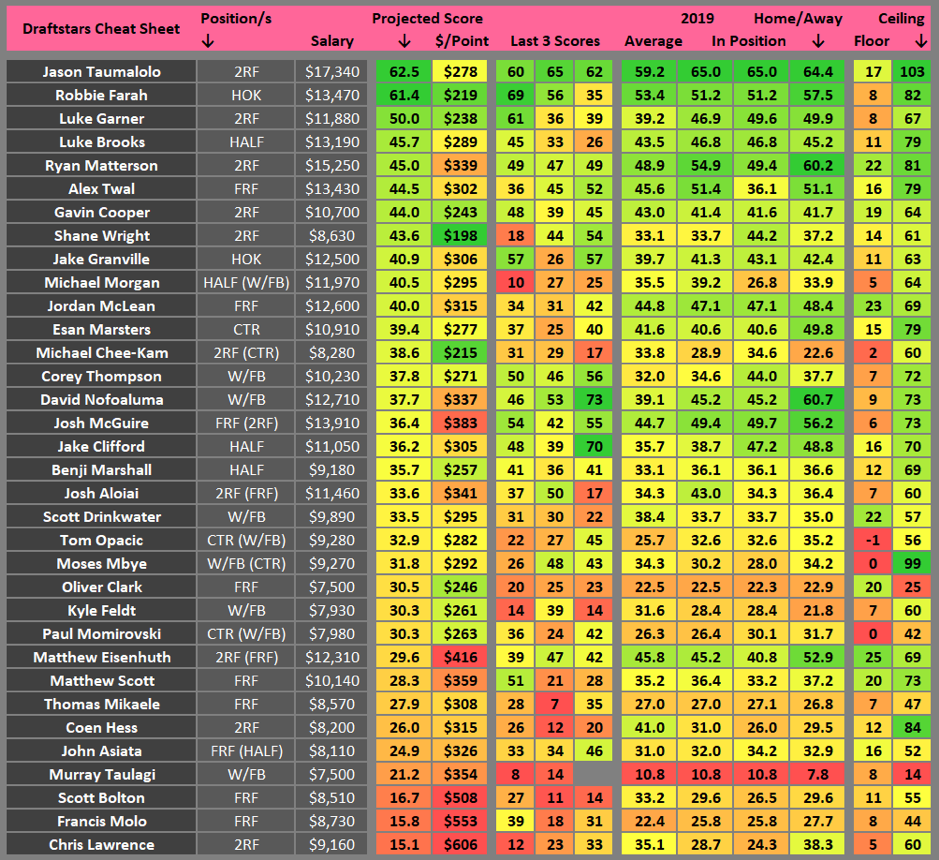This screenshot has width=939, height=860.
Task: Select the Ryan Matterson name cell
Action: [101, 165]
